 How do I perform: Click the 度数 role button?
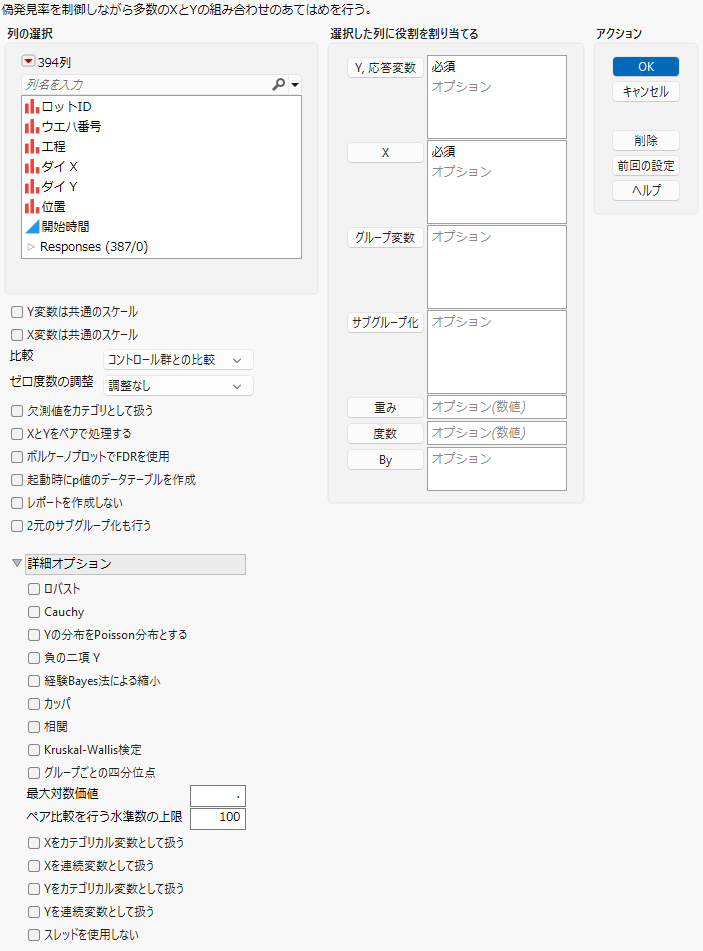[x=385, y=434]
